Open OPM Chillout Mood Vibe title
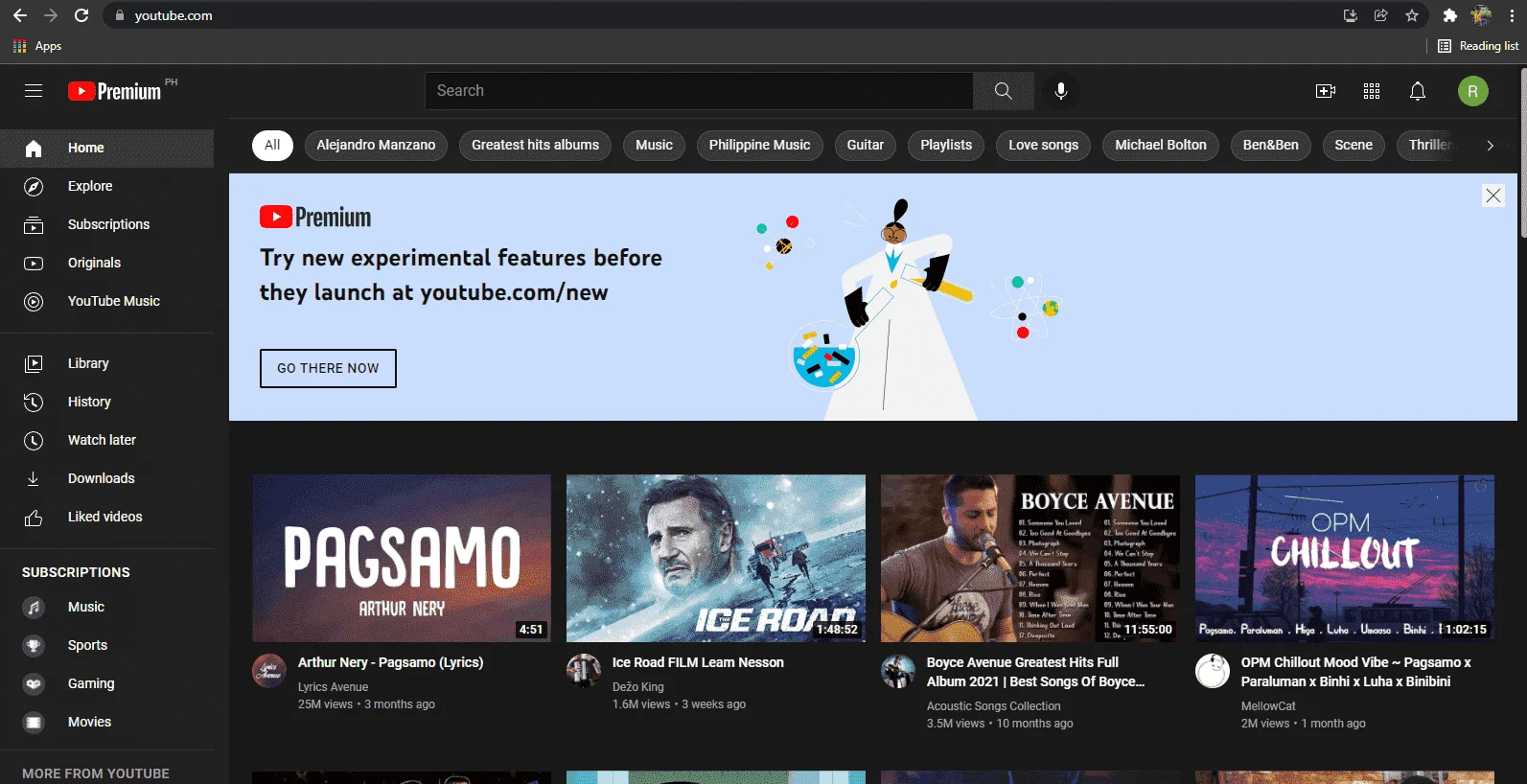The width and height of the screenshot is (1527, 784). click(x=1355, y=672)
